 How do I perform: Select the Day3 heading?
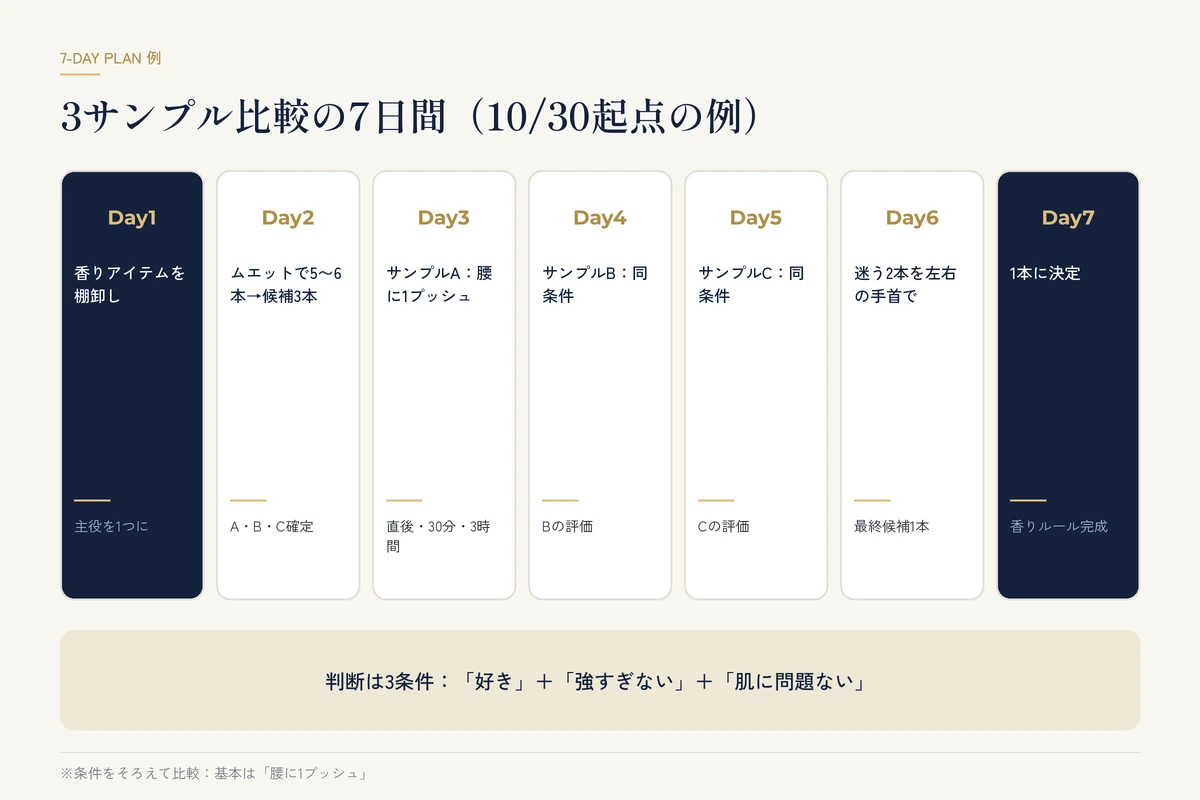pyautogui.click(x=444, y=218)
